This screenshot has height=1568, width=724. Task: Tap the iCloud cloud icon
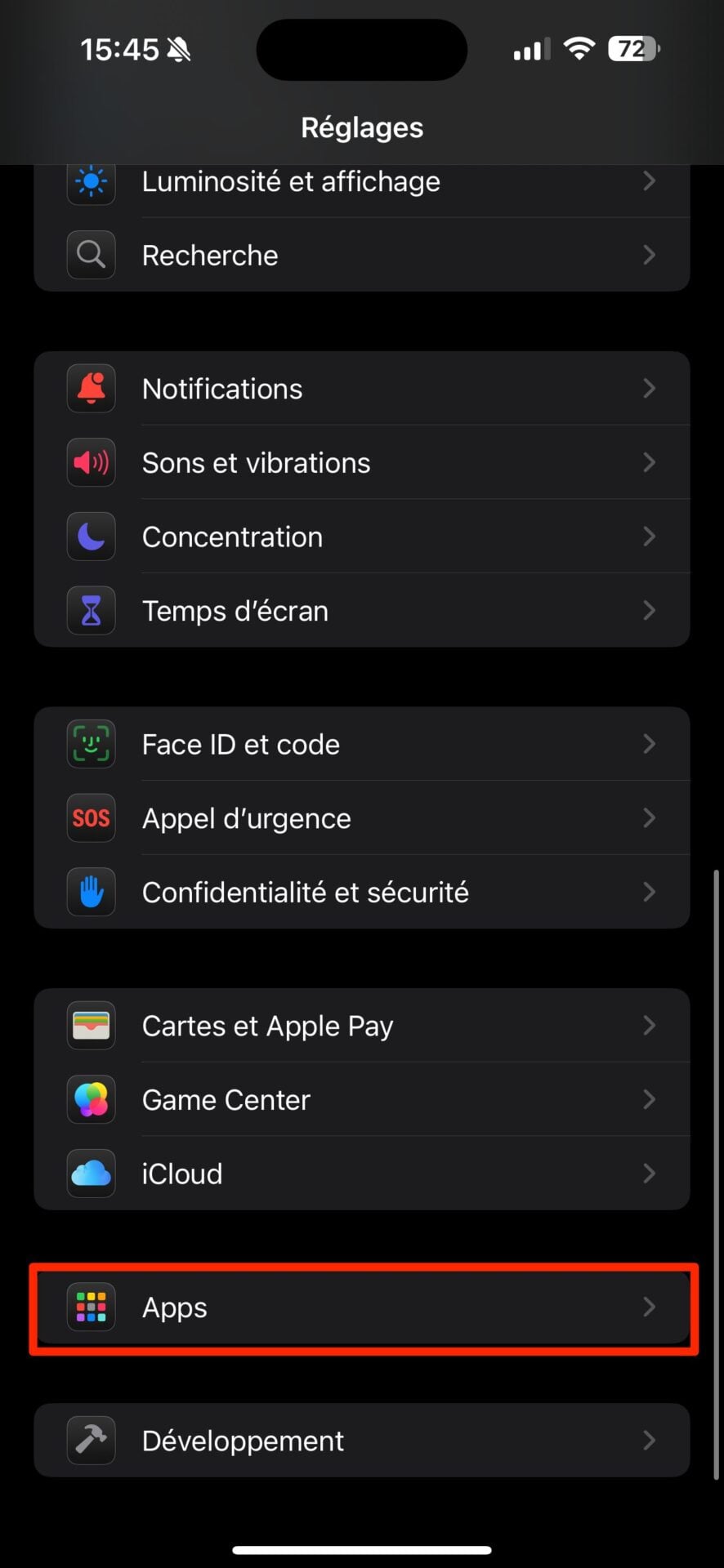click(91, 1174)
